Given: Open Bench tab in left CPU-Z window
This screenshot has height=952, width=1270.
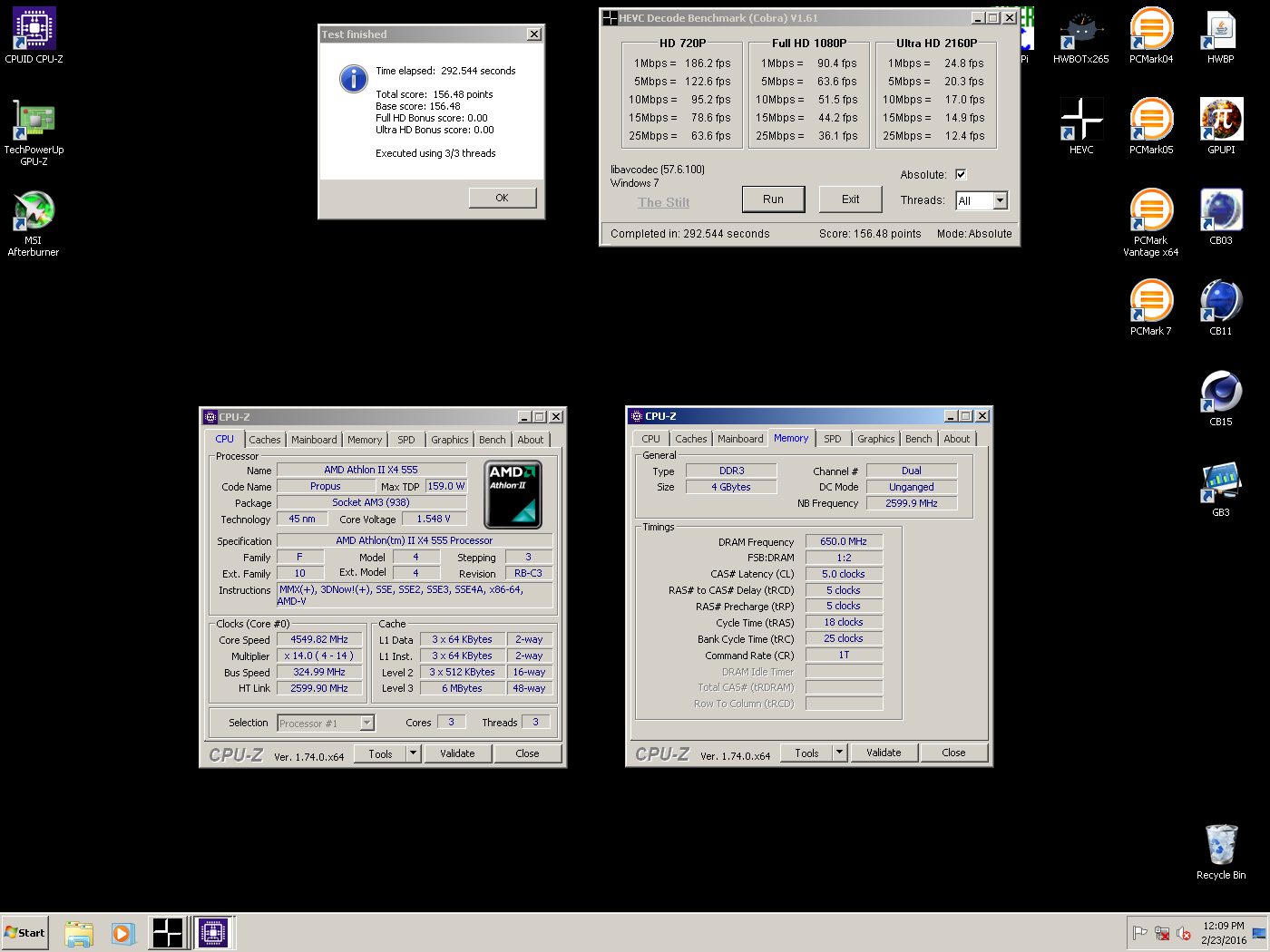Looking at the screenshot, I should pyautogui.click(x=493, y=440).
